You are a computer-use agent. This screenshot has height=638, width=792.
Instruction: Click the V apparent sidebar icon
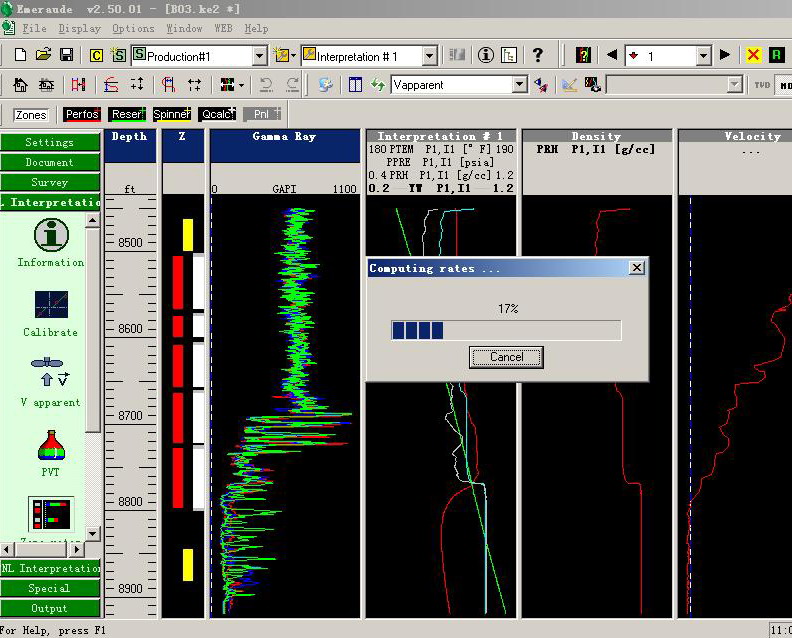point(50,371)
